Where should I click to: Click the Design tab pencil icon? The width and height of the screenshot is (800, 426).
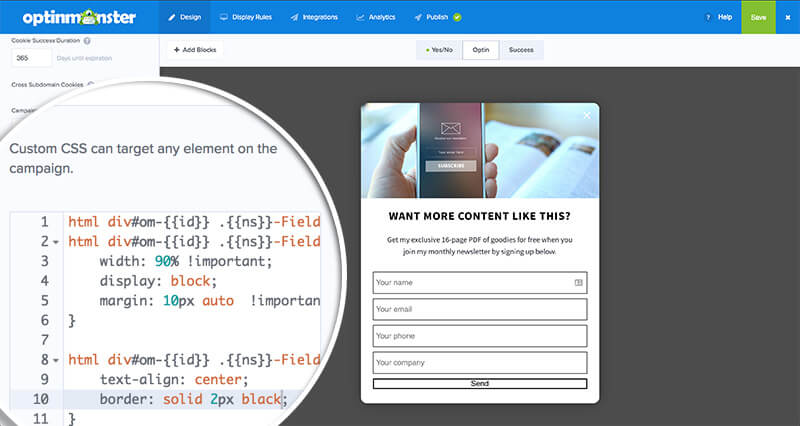pos(171,17)
